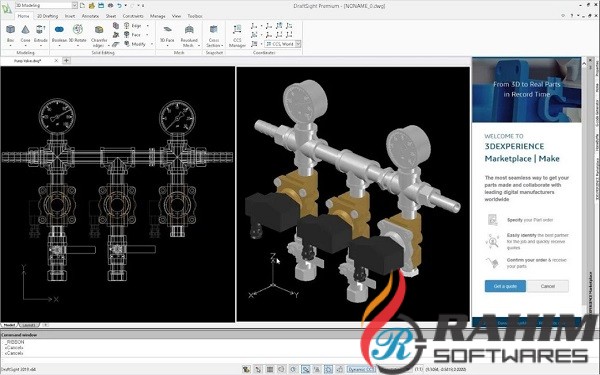Screen dimensions: 600x375
Task: Choose the Boolean operation tool
Action: (59, 33)
